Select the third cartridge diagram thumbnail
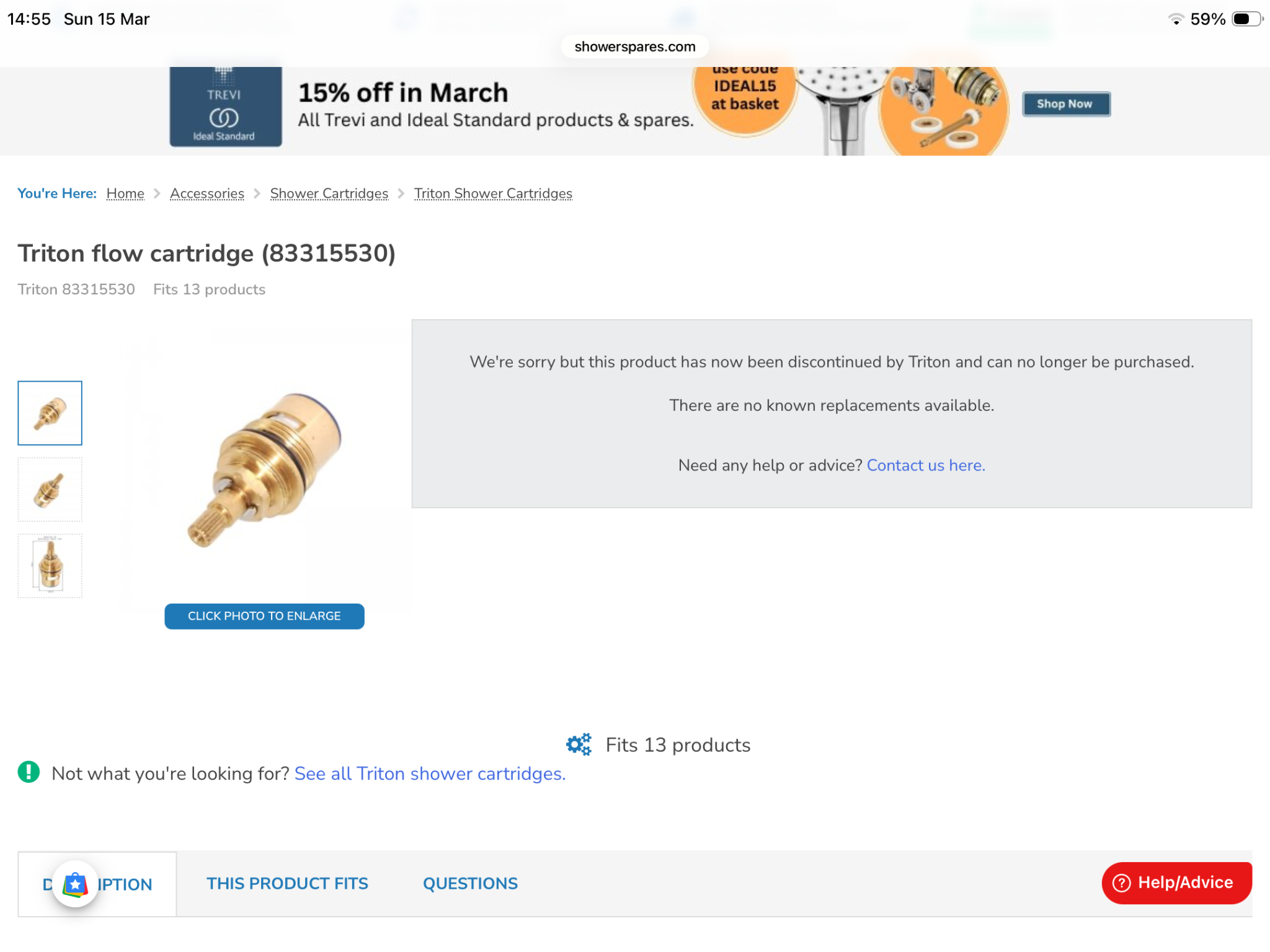The width and height of the screenshot is (1270, 952). coord(50,565)
